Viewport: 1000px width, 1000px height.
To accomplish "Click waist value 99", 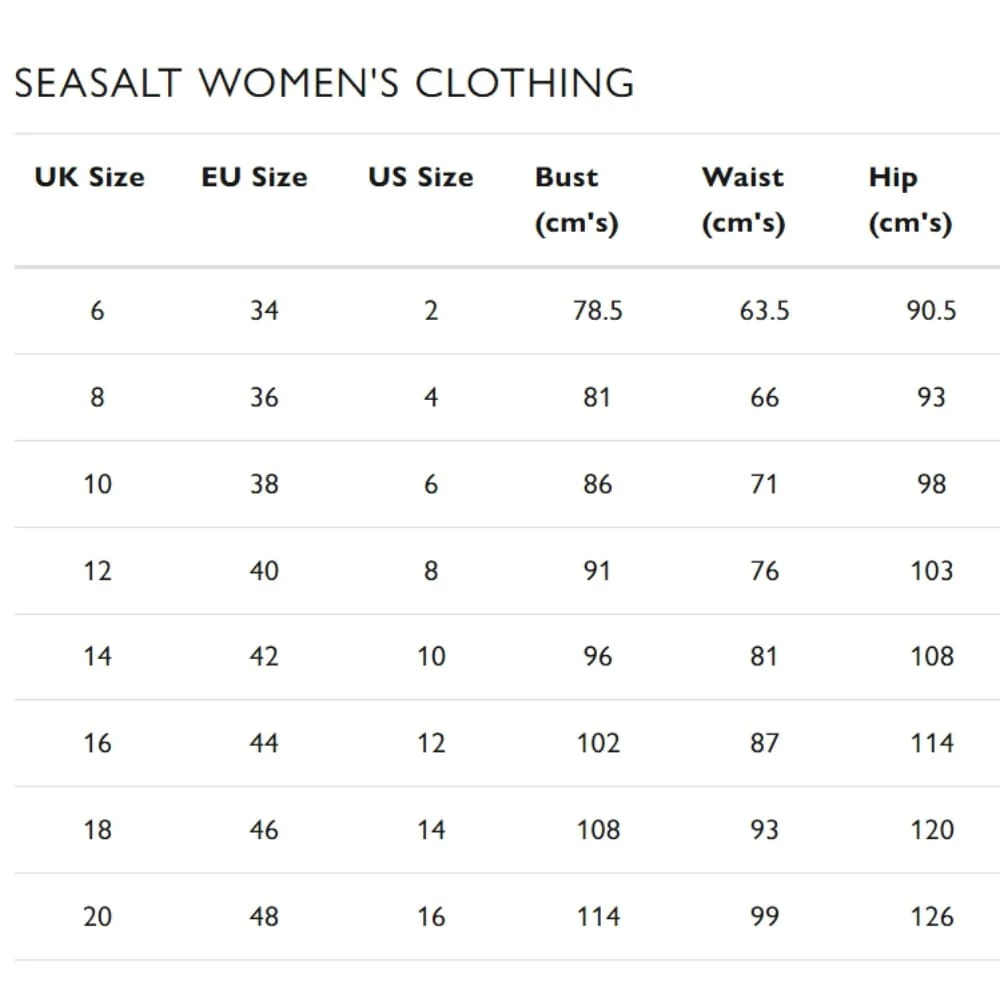I will coord(765,917).
